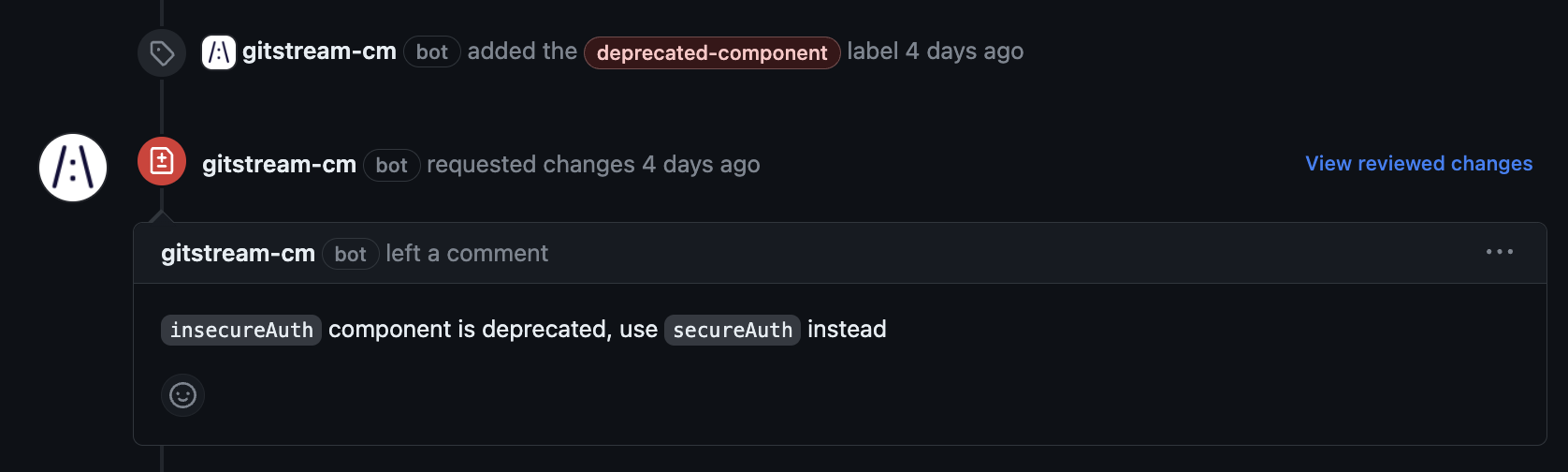The height and width of the screenshot is (472, 1568).
Task: Click the label event '4 days ago' timestamp
Action: (964, 52)
